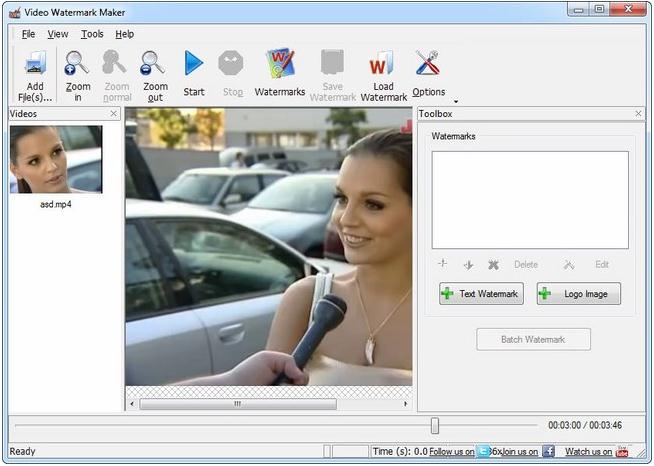The image size is (654, 466).
Task: Click the move watermark up icon
Action: (443, 264)
